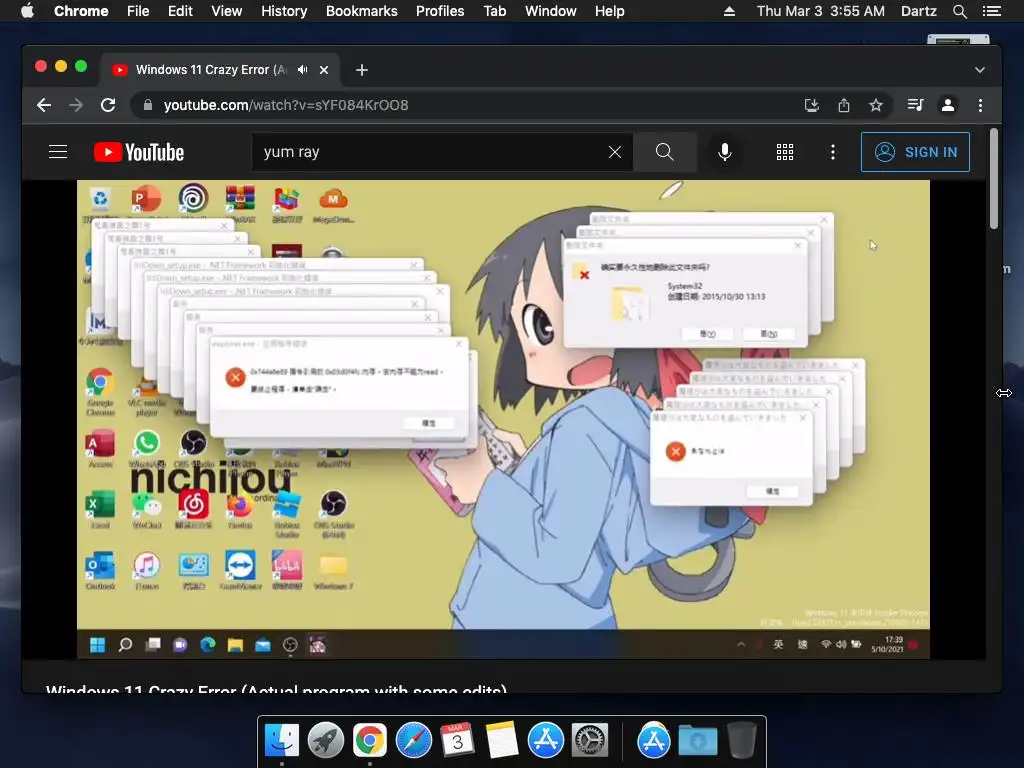Run search with magnifier button

point(665,152)
